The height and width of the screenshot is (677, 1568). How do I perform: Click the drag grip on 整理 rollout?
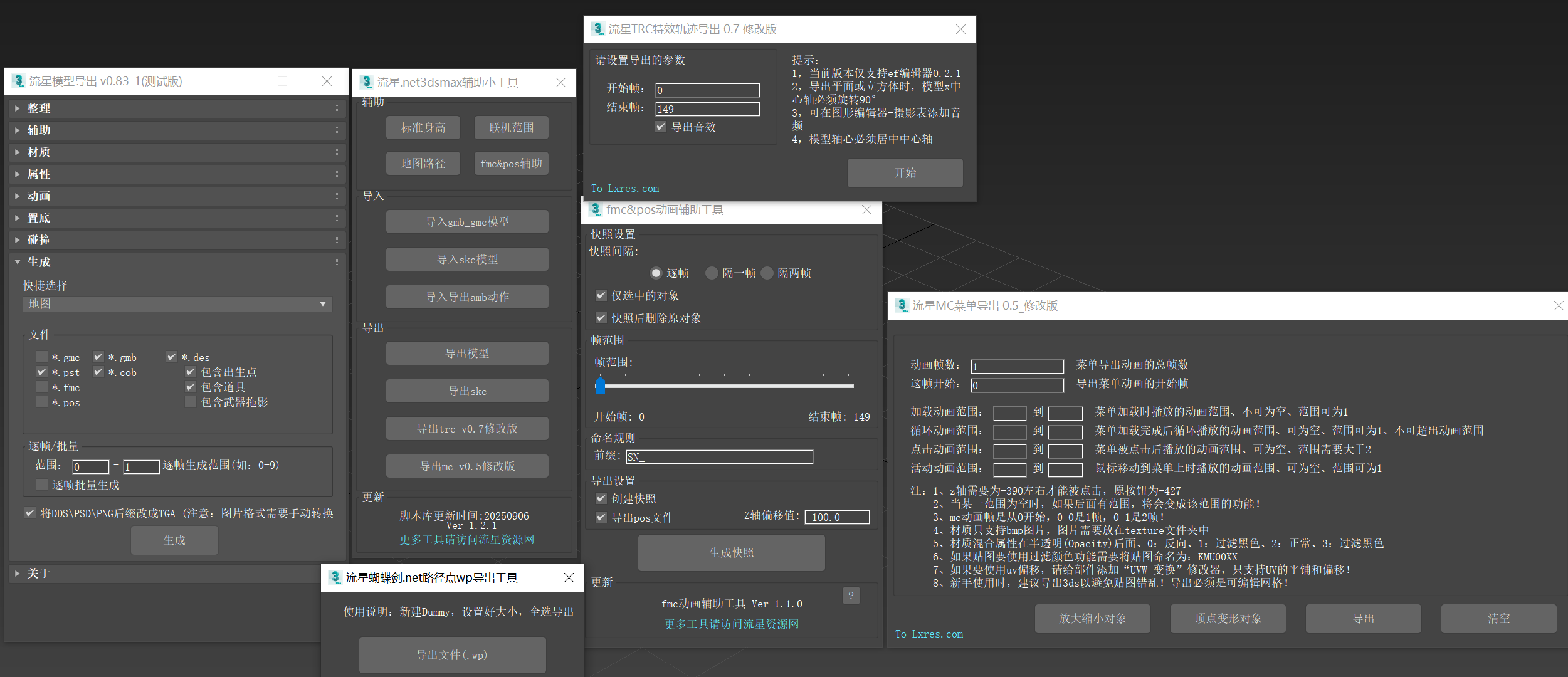point(336,108)
